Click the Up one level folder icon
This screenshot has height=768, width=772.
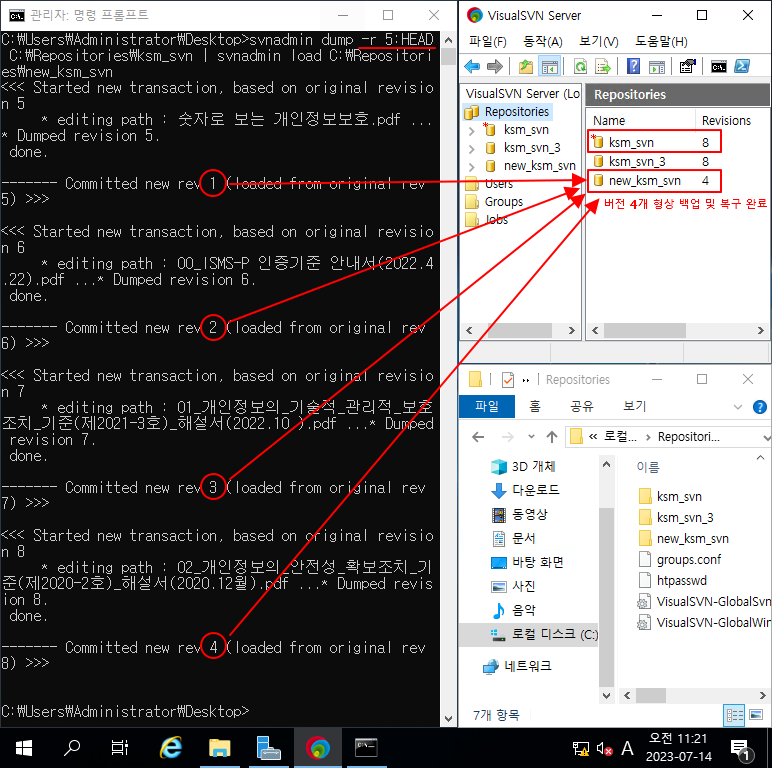click(x=526, y=66)
